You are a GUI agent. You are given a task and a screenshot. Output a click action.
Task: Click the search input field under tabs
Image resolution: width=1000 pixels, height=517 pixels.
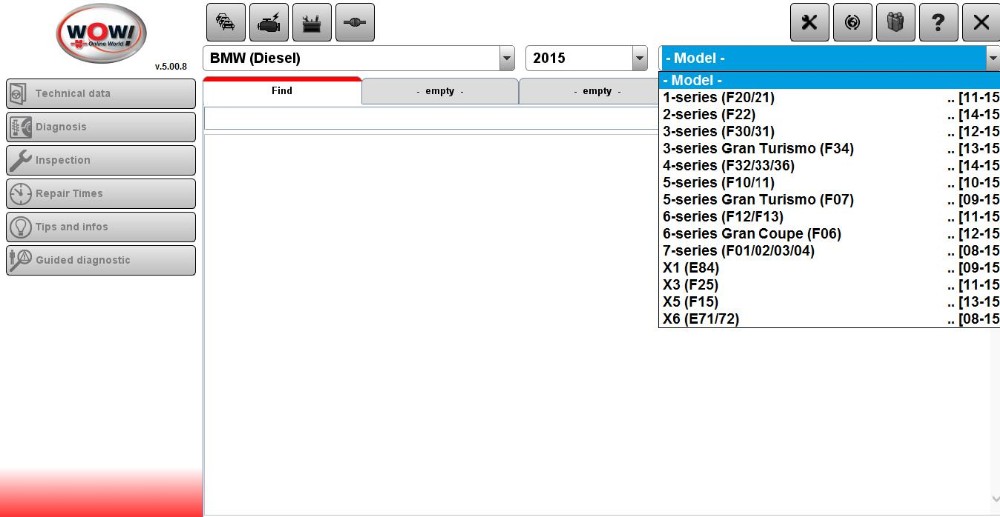[x=430, y=119]
